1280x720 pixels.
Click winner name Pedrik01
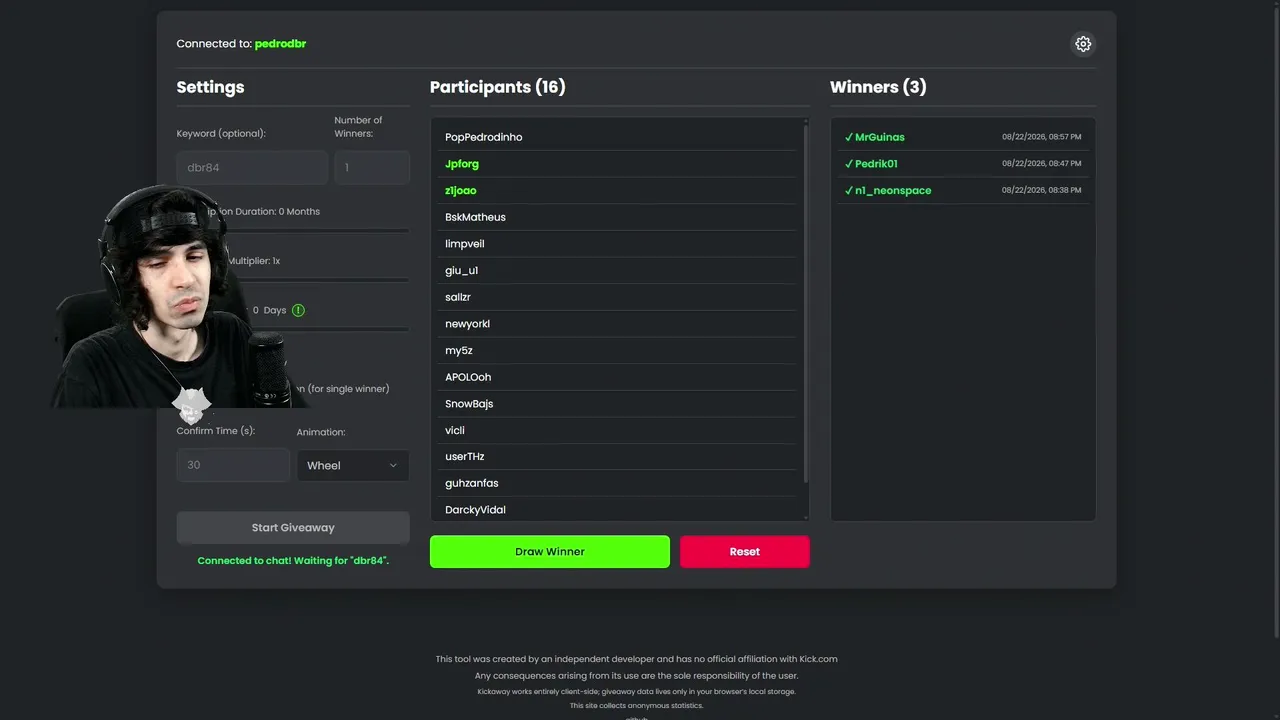[876, 164]
